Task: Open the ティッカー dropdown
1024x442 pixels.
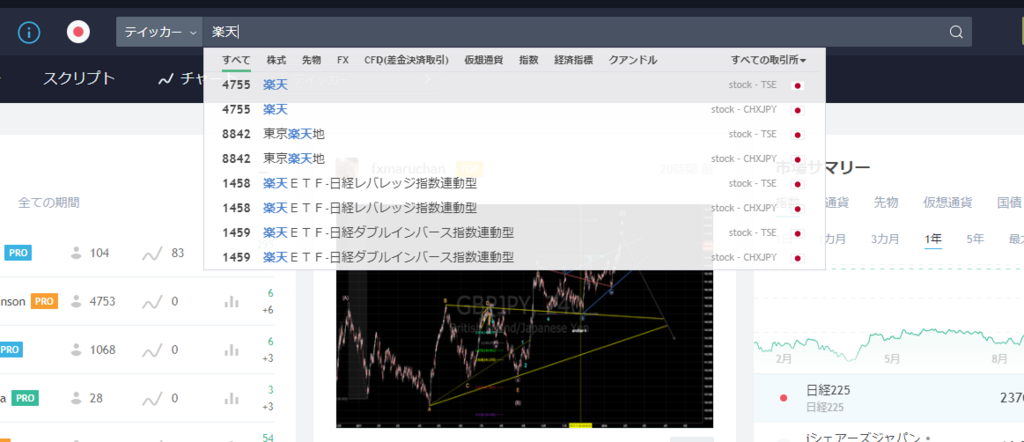Action: 159,32
